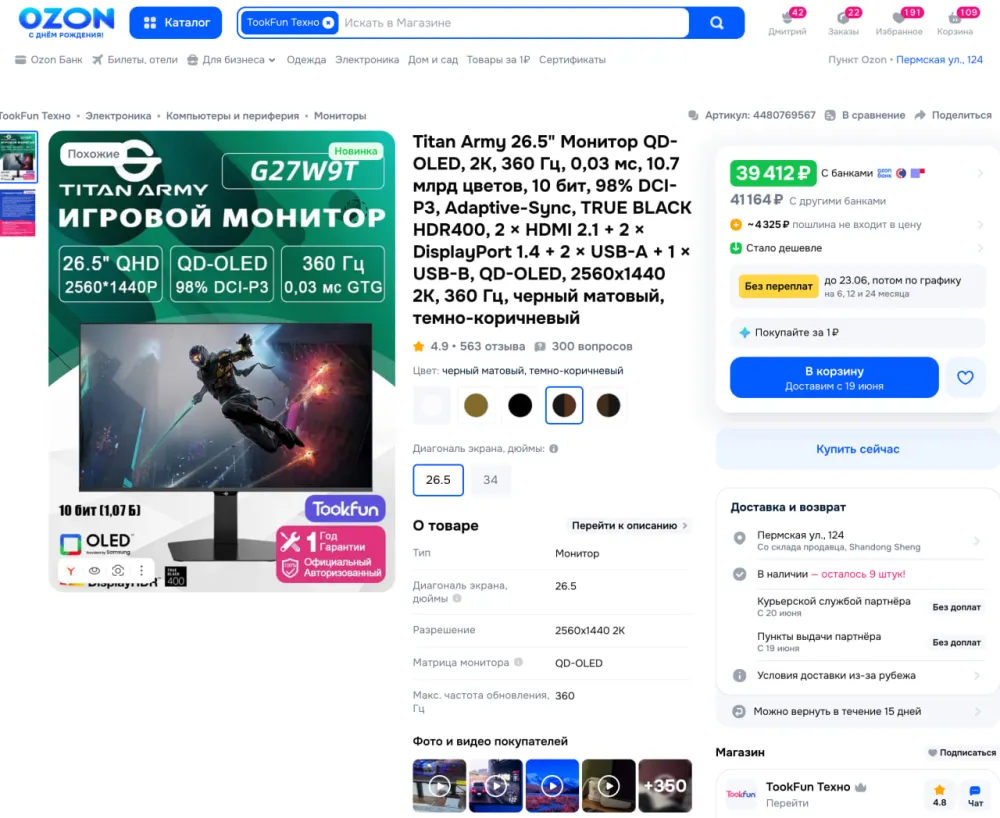Click the OZON logo
The image size is (1000, 818).
coord(66,22)
